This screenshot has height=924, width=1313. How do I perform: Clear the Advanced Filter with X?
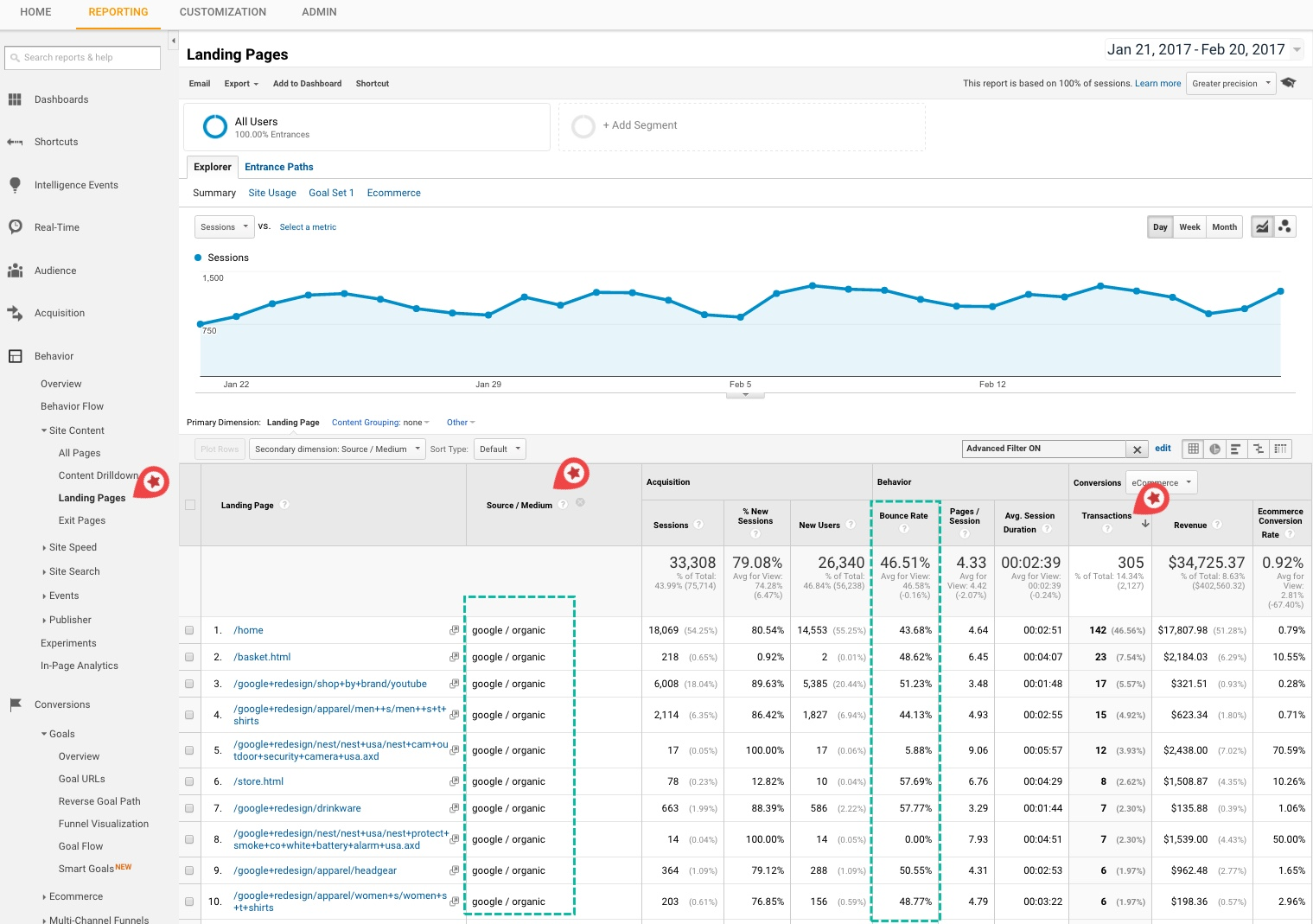click(x=1138, y=449)
